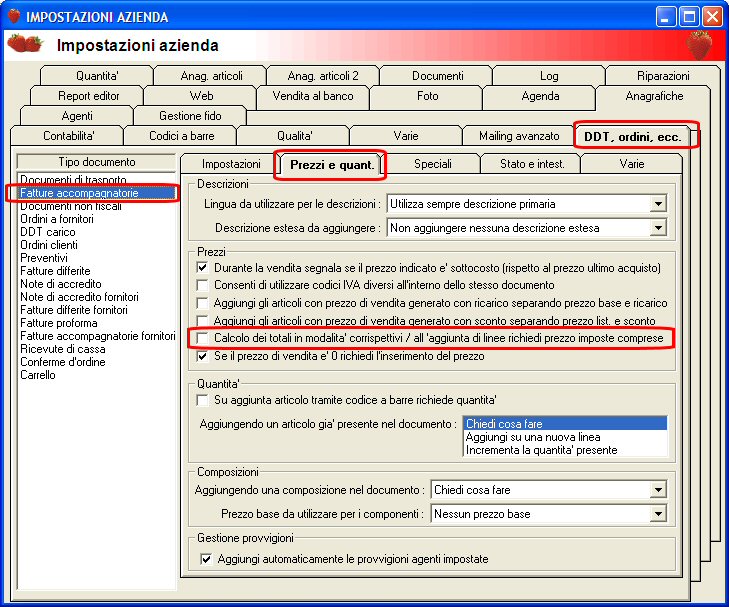Viewport: 729px width, 607px height.
Task: Switch to the Quantita' tab
Action: click(97, 76)
